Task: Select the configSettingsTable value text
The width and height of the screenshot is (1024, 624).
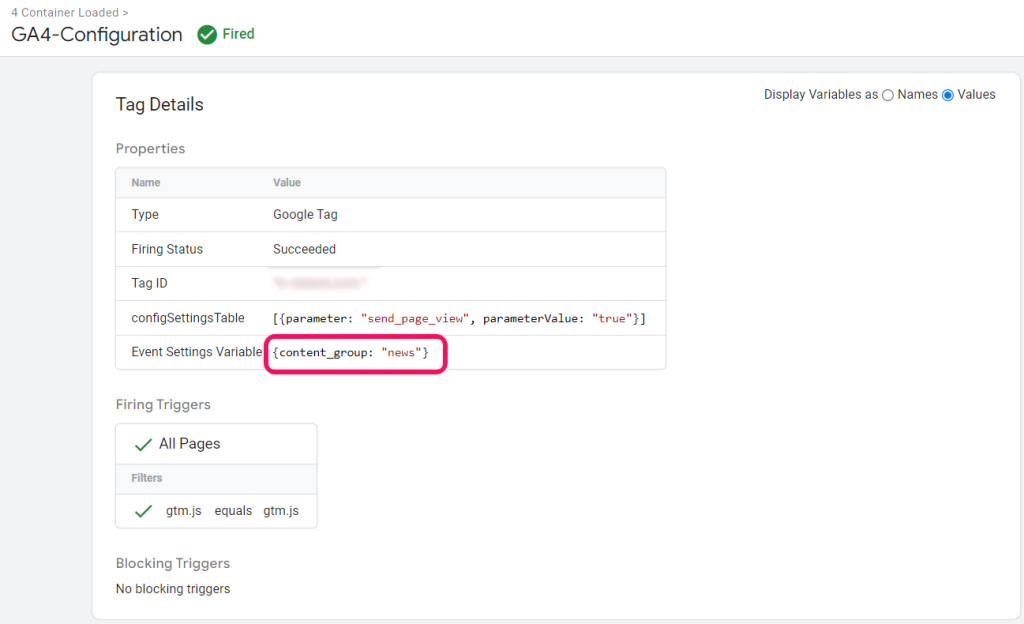Action: coord(462,316)
